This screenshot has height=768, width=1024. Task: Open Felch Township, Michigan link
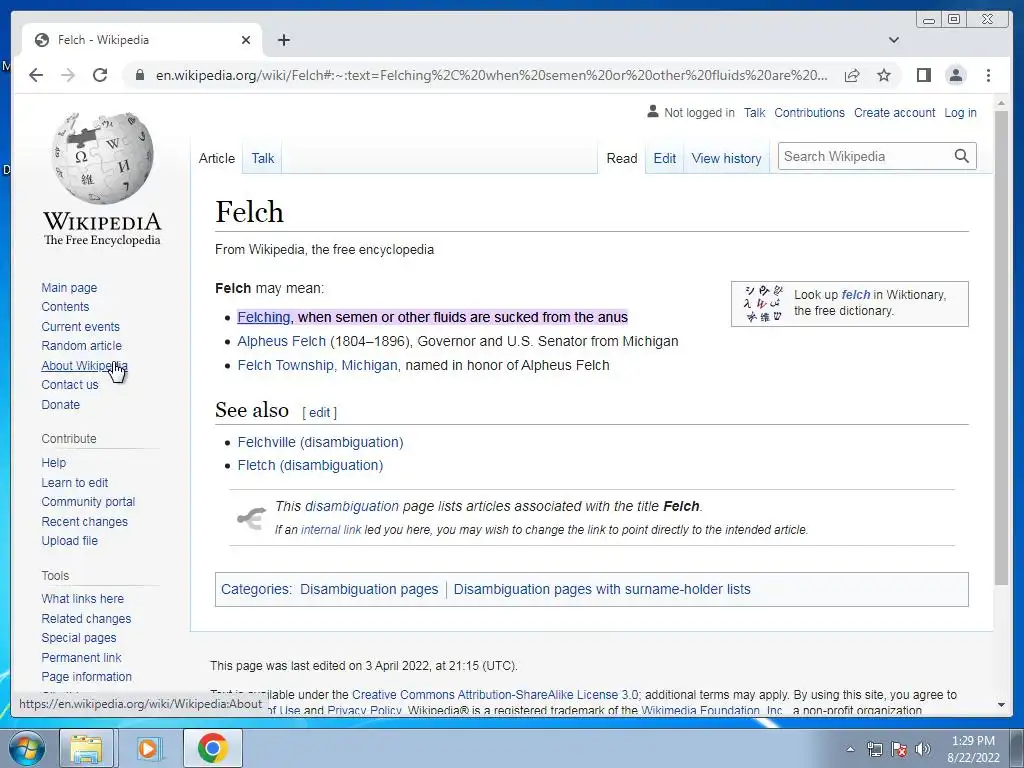pyautogui.click(x=317, y=366)
